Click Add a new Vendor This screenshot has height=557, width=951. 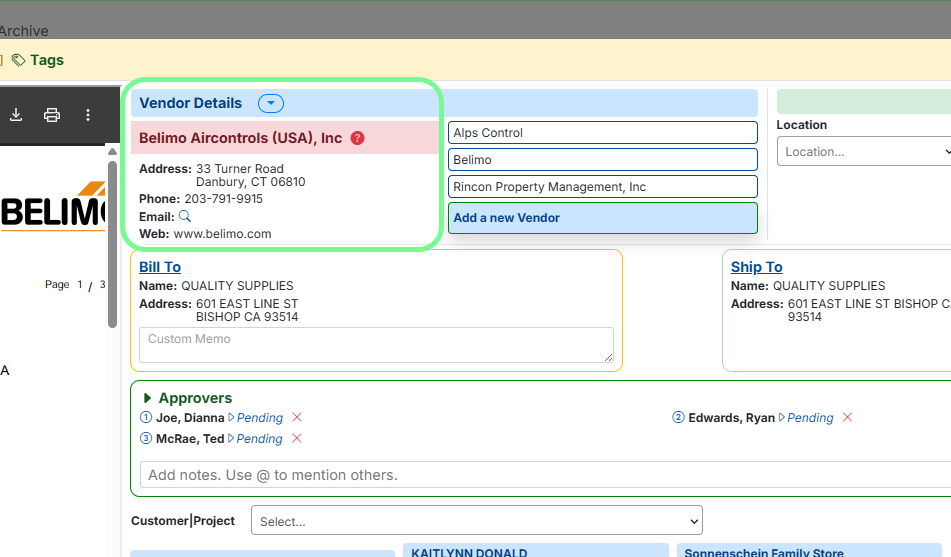[x=602, y=218]
